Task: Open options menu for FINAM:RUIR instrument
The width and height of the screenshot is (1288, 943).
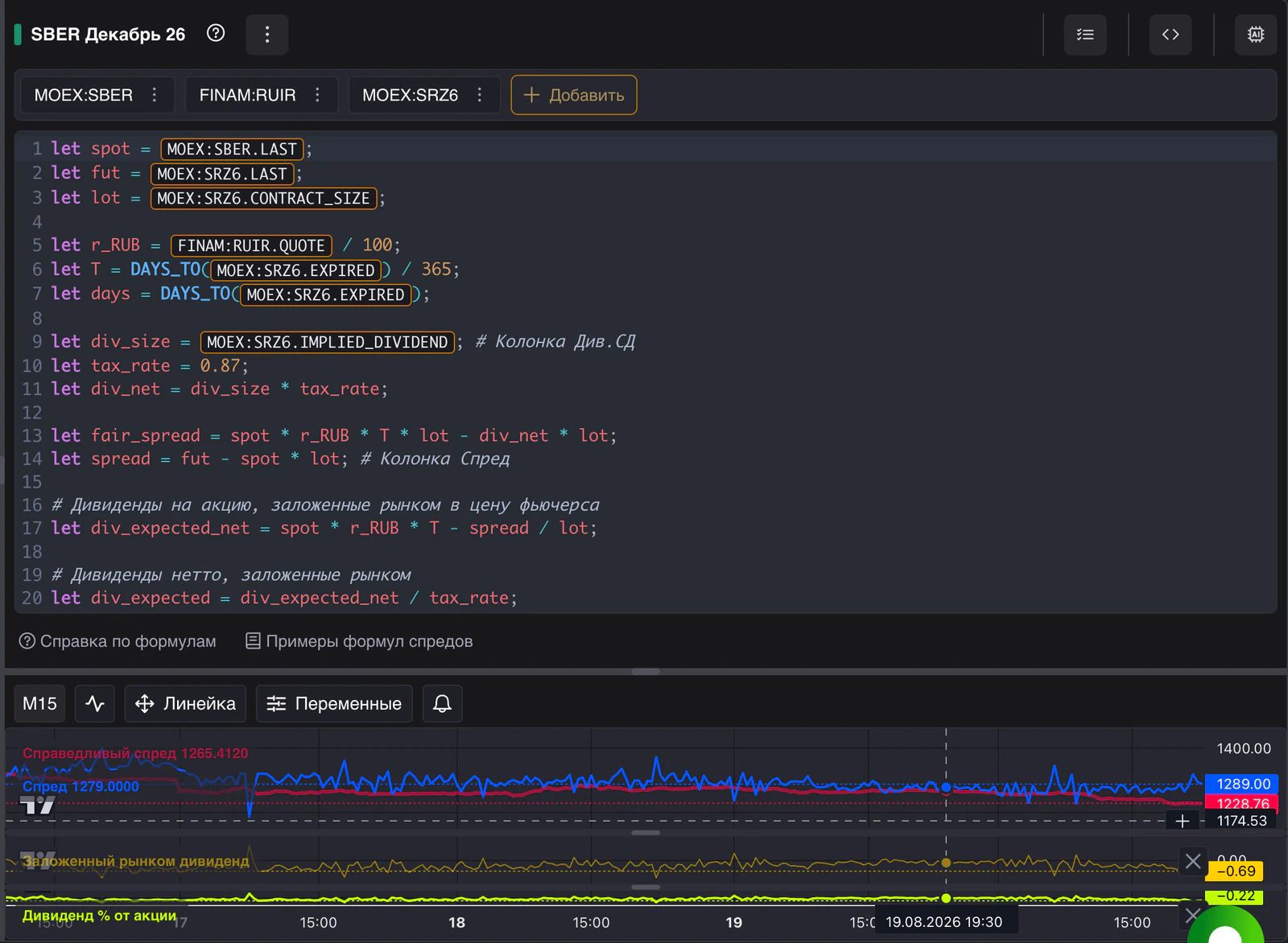Action: (318, 95)
